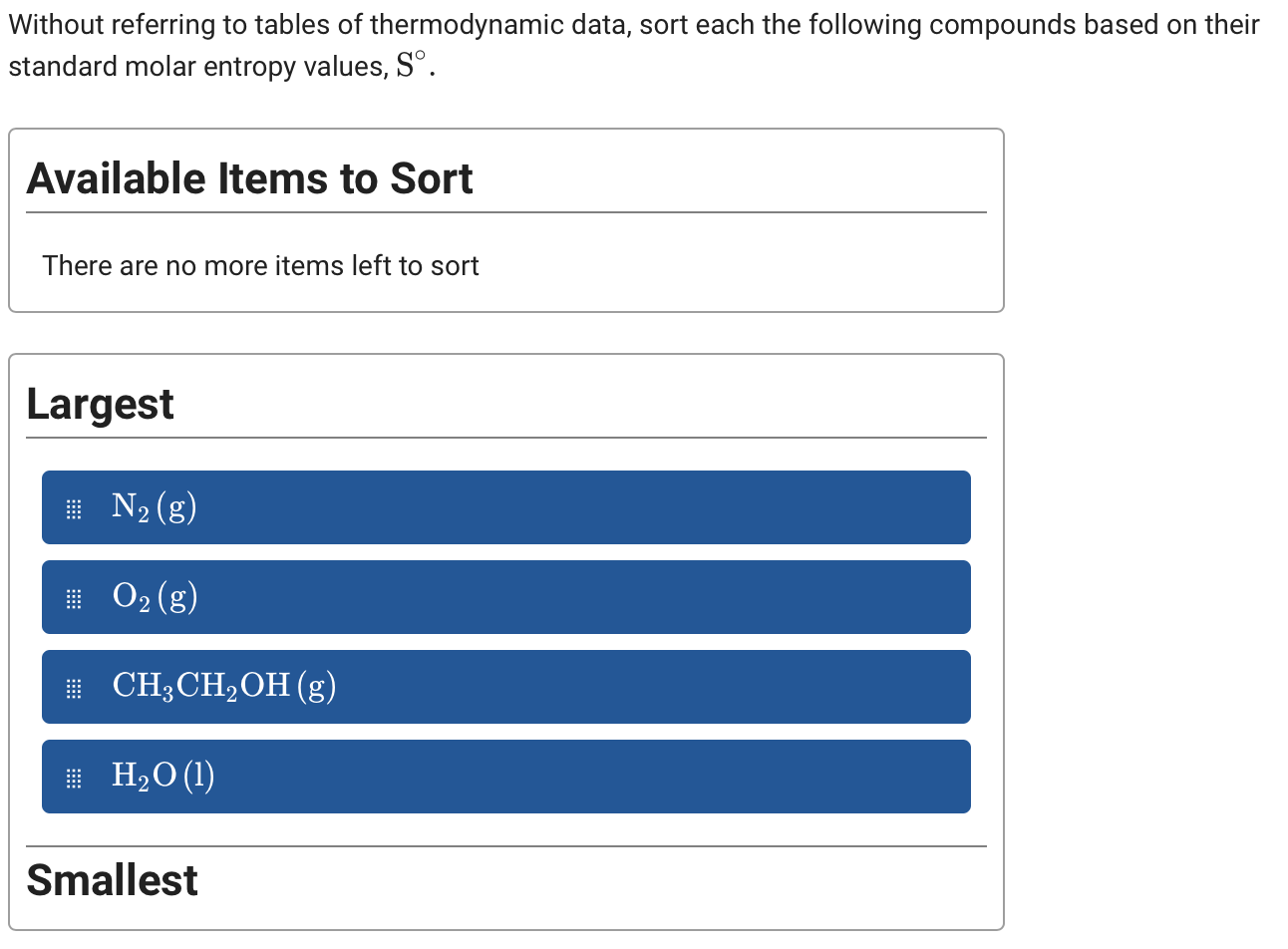Click the divider line under the Largest heading
The image size is (1288, 949).
pos(505,438)
